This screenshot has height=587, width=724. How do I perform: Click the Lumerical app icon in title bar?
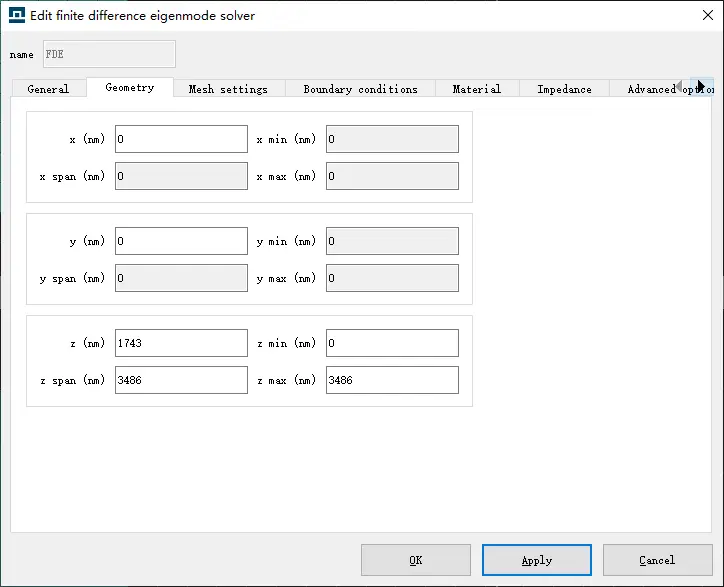click(17, 15)
